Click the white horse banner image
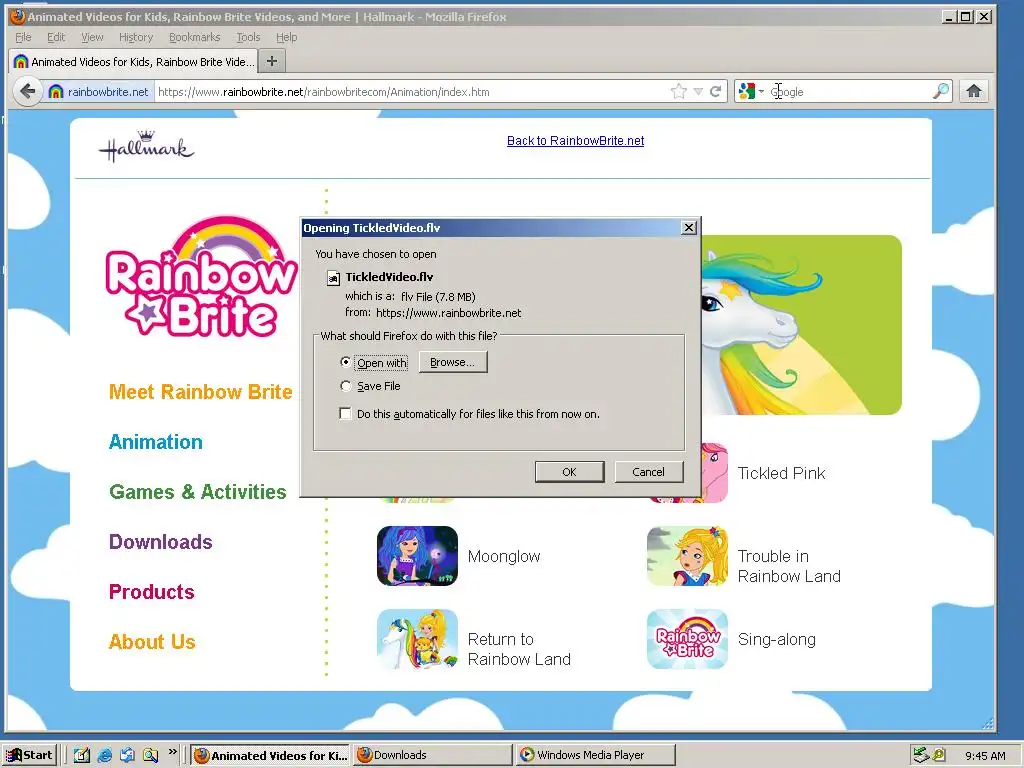Screen dimensions: 1024x768 coord(801,325)
